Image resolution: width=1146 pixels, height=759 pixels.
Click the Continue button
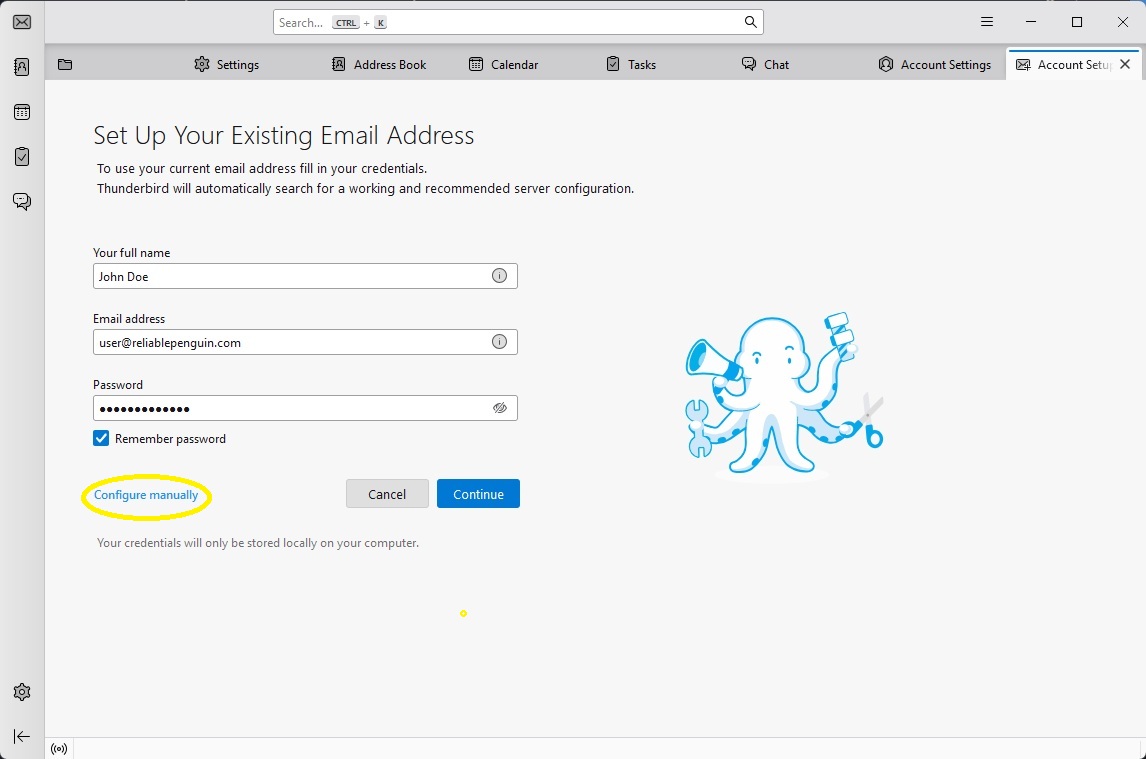point(478,494)
